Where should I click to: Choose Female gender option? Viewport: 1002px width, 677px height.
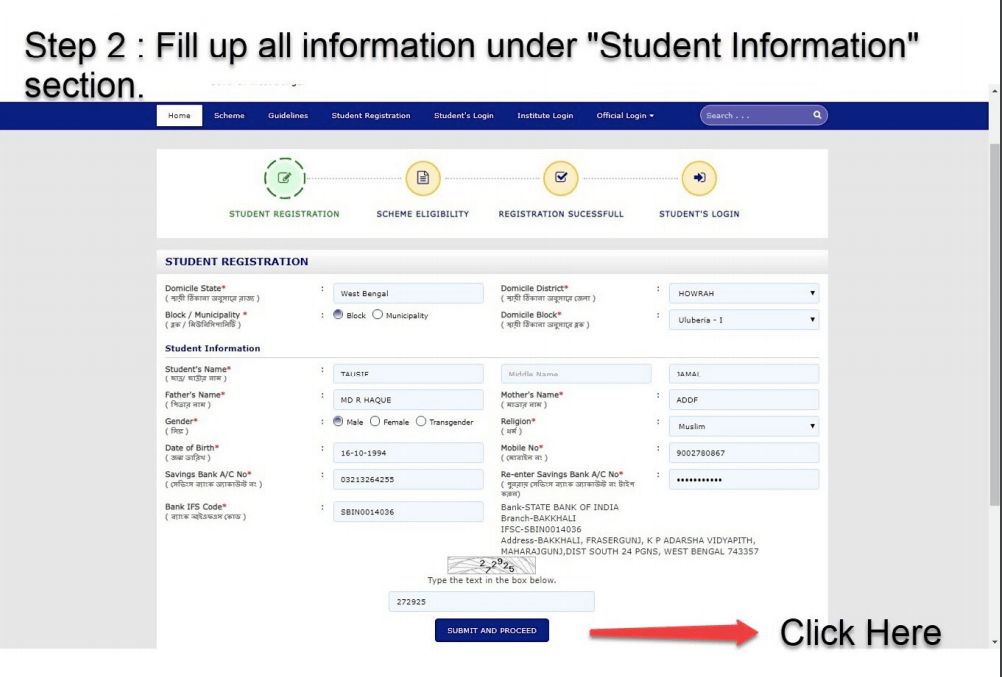point(375,421)
